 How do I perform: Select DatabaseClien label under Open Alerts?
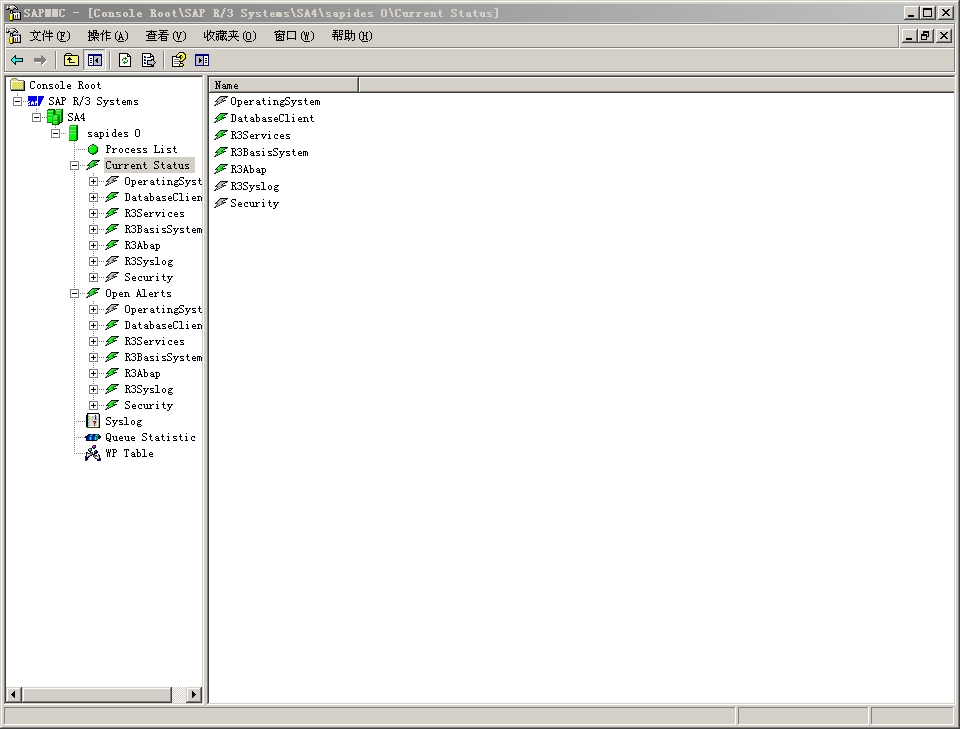(x=163, y=325)
